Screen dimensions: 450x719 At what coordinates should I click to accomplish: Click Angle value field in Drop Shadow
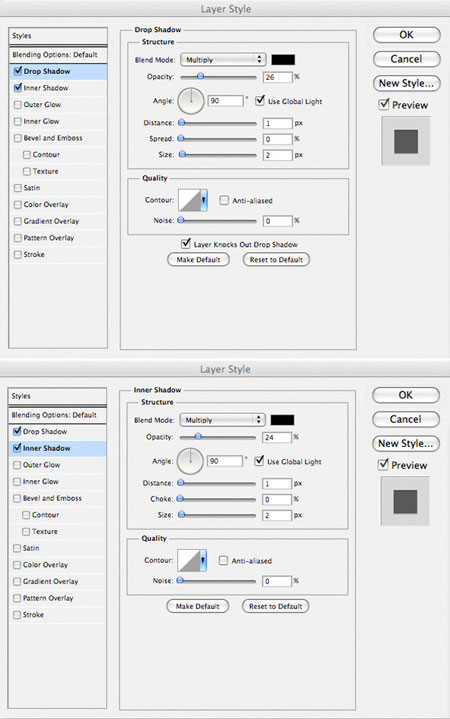click(226, 101)
